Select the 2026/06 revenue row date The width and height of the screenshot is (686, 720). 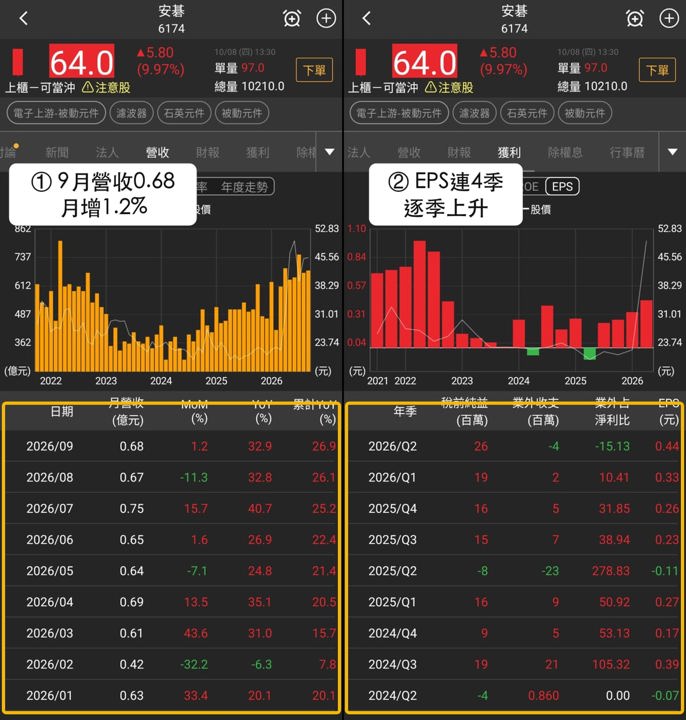tap(50, 540)
